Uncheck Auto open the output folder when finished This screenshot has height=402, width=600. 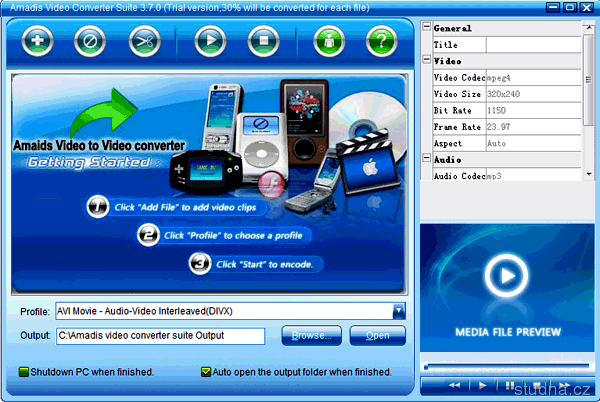(206, 372)
